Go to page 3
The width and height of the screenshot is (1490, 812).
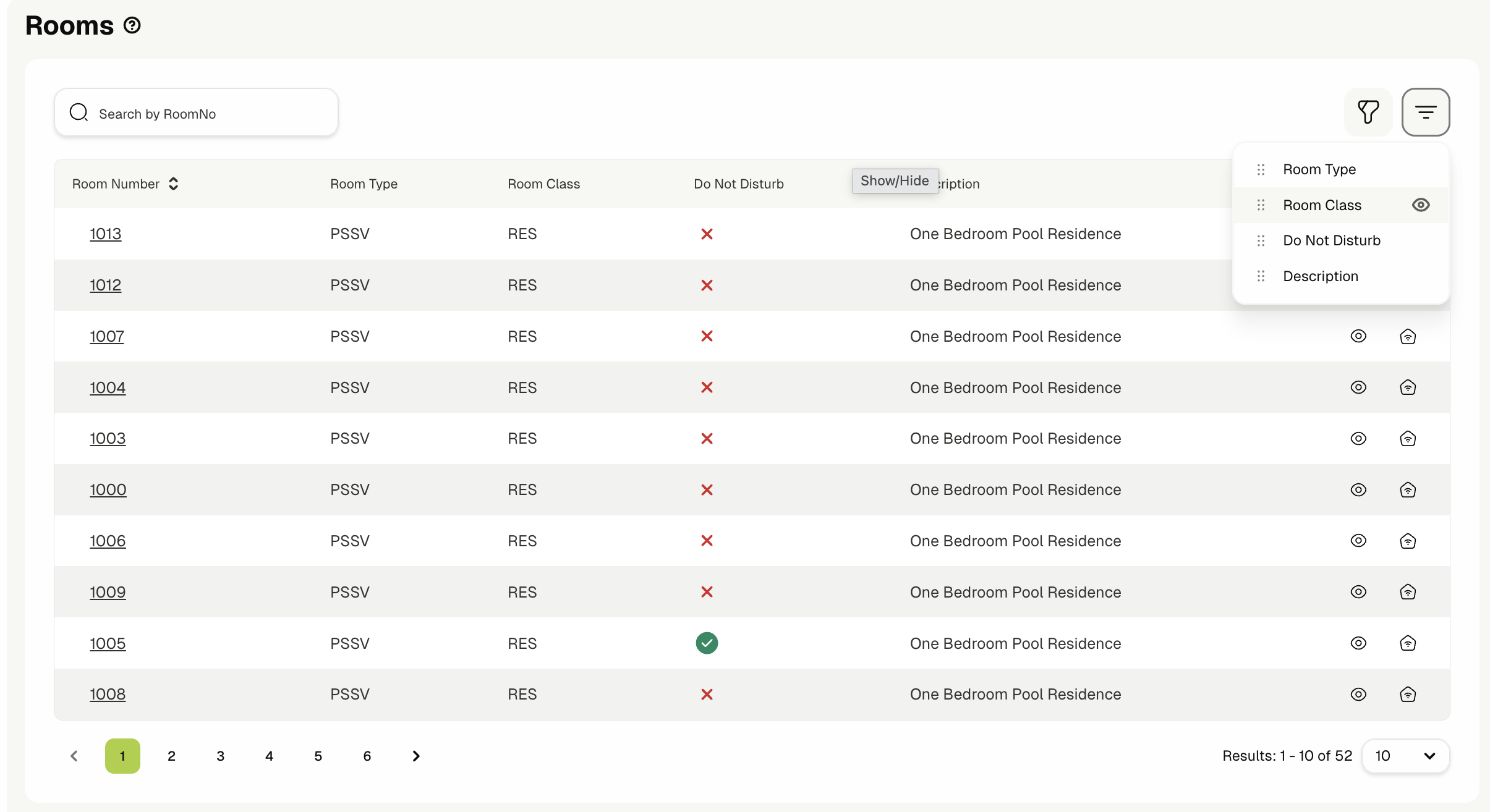(x=220, y=756)
